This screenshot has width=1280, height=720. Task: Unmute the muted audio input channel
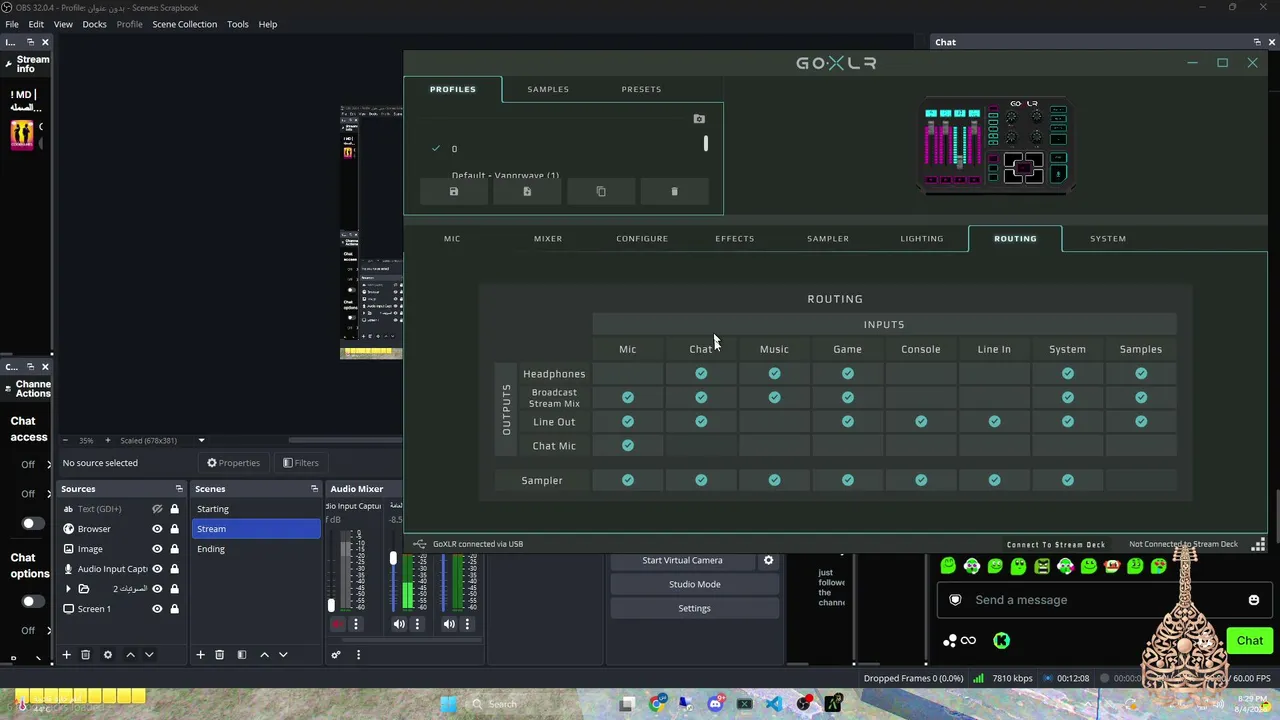point(338,625)
